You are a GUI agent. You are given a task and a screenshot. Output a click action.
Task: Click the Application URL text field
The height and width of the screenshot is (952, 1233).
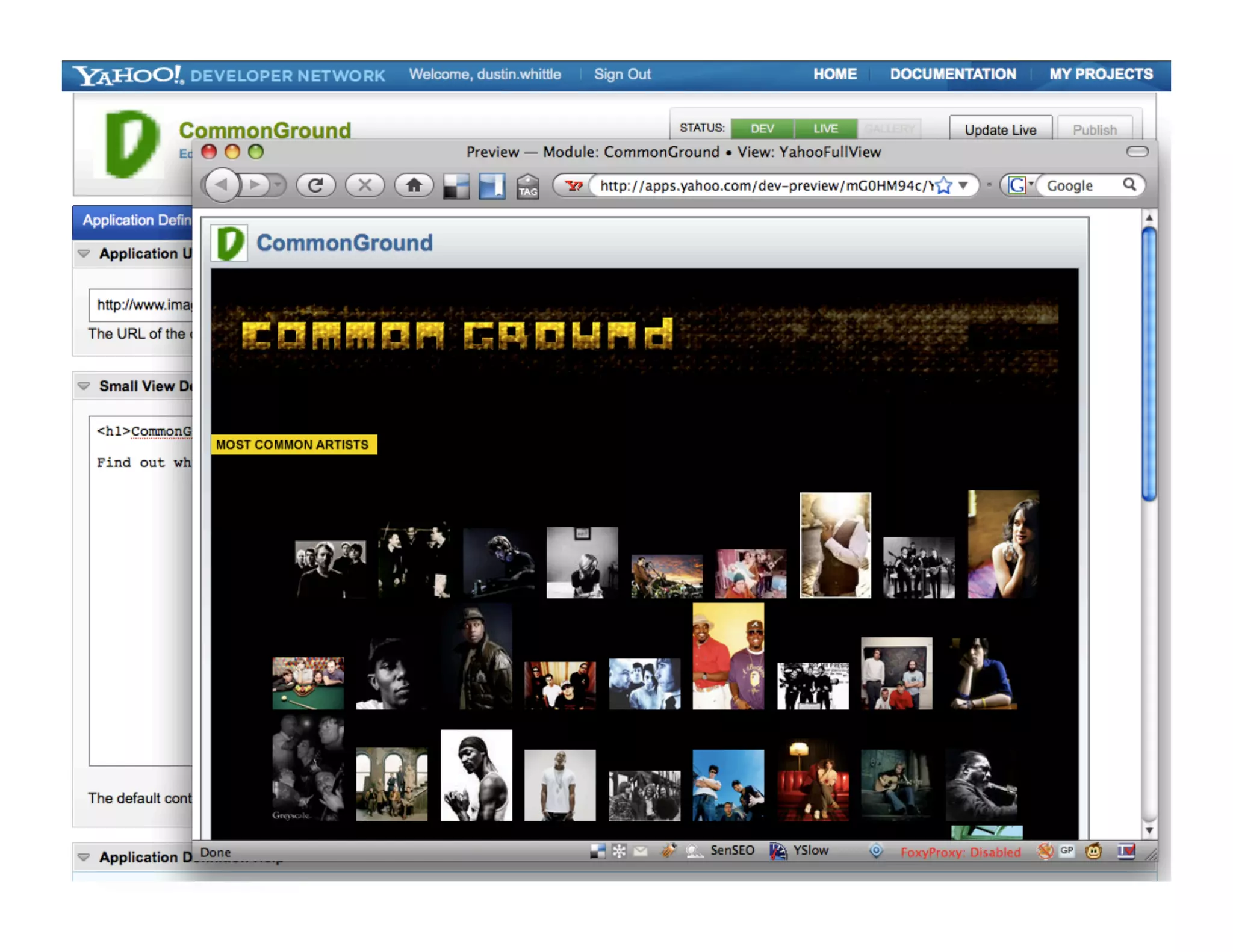click(141, 305)
